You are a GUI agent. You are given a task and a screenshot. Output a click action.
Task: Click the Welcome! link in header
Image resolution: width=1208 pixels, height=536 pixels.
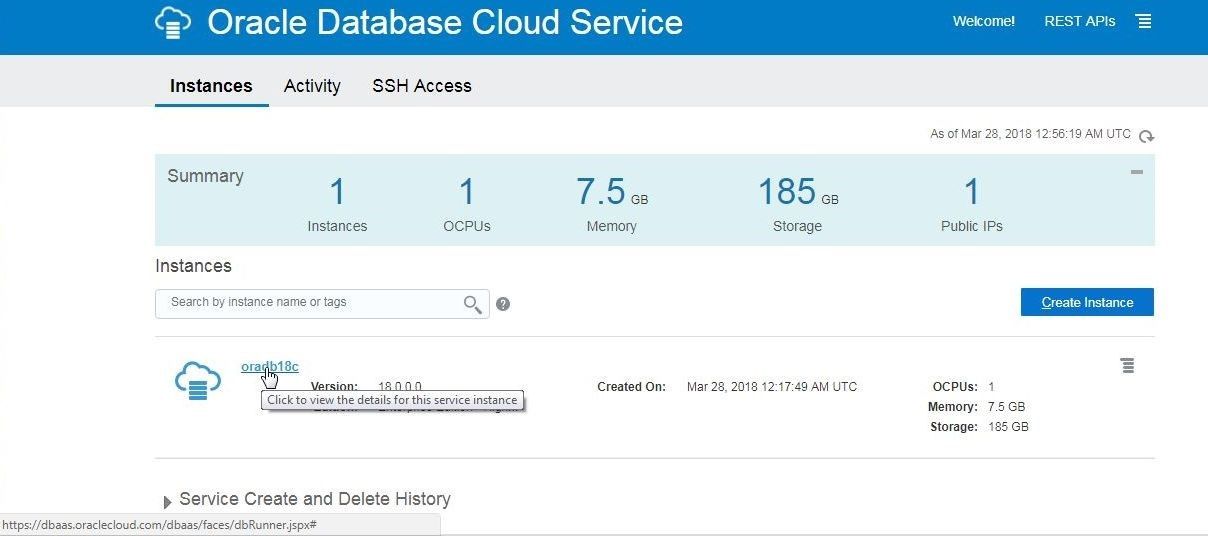coord(984,21)
